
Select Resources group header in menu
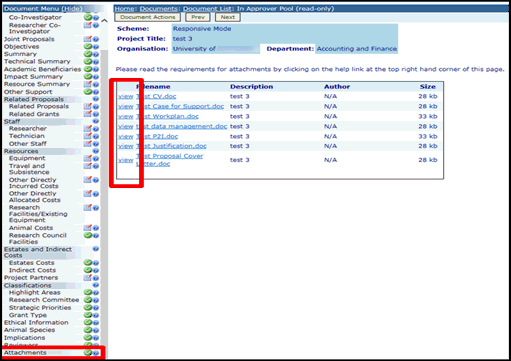[21, 151]
